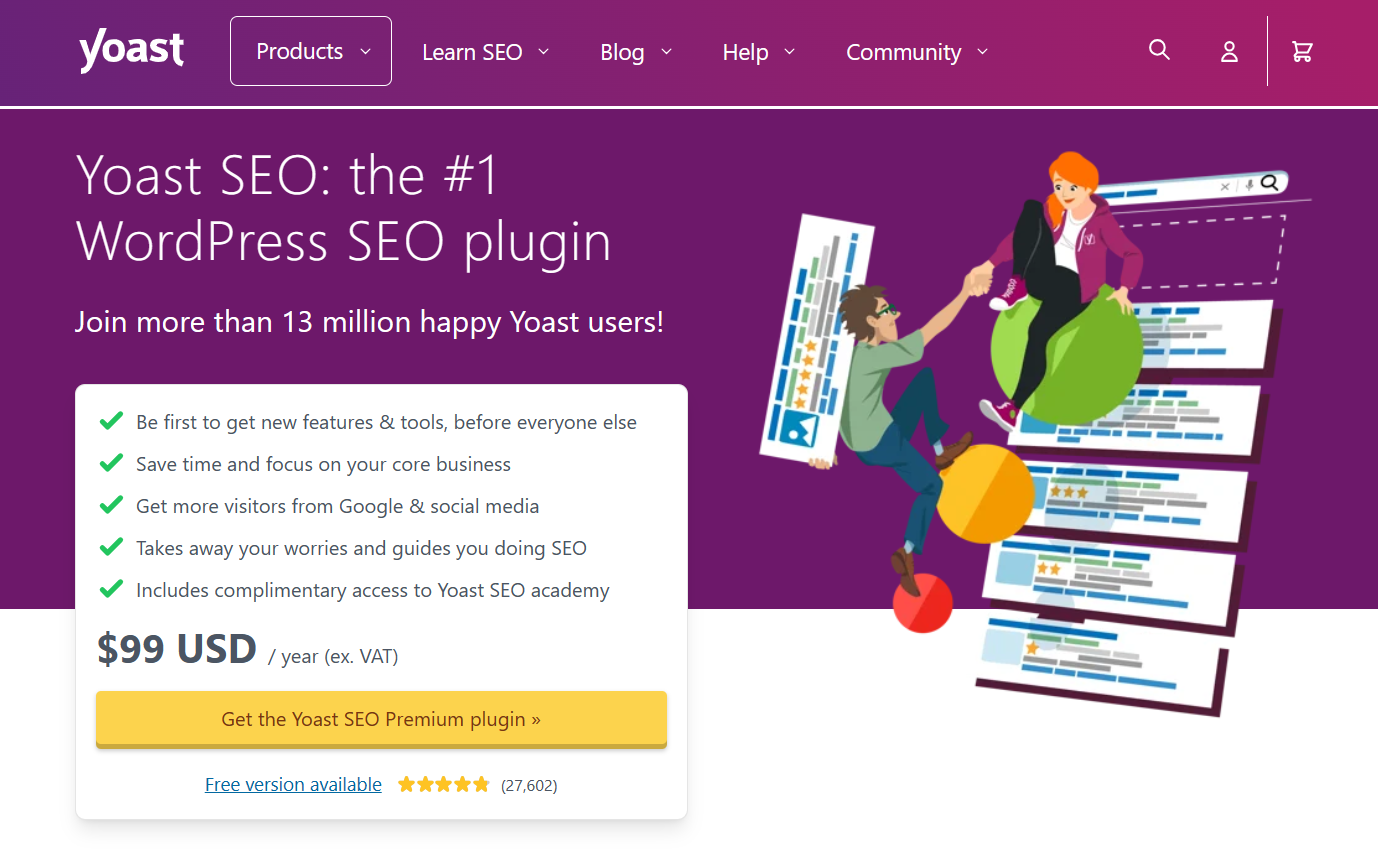The image size is (1378, 853).
Task: Click Takes away your worries text
Action: (x=361, y=548)
